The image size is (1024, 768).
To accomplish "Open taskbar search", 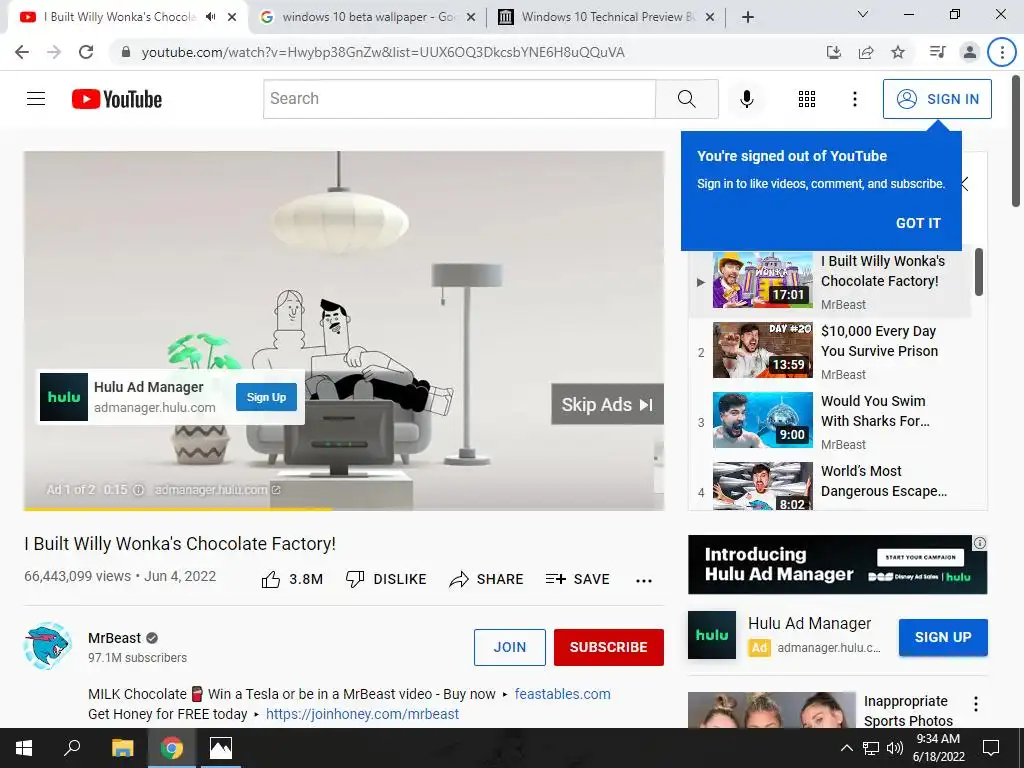I will [72, 748].
